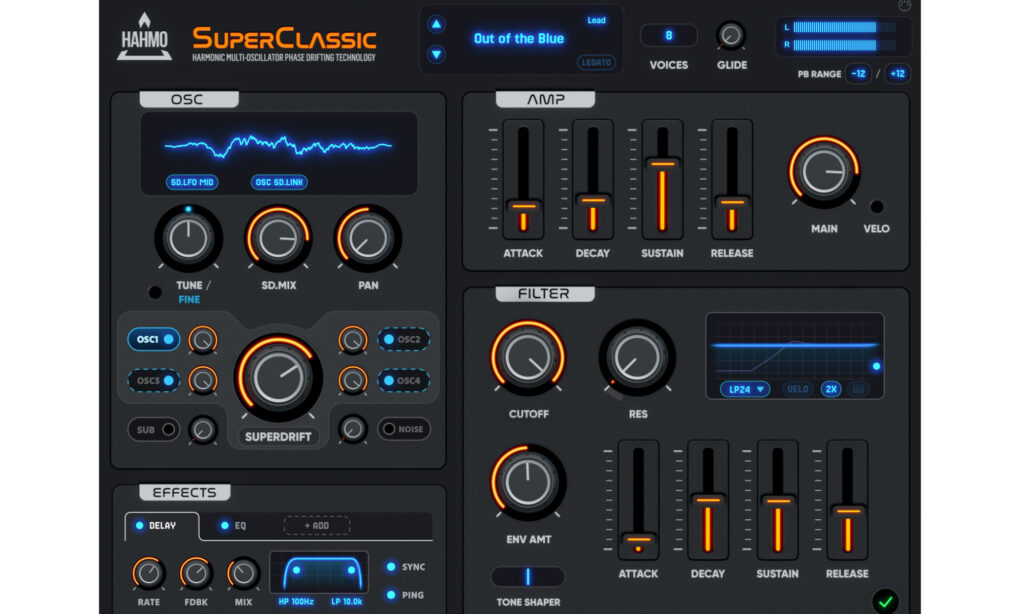Click the amp Sustain slider
The image size is (1024, 614).
pyautogui.click(x=662, y=179)
